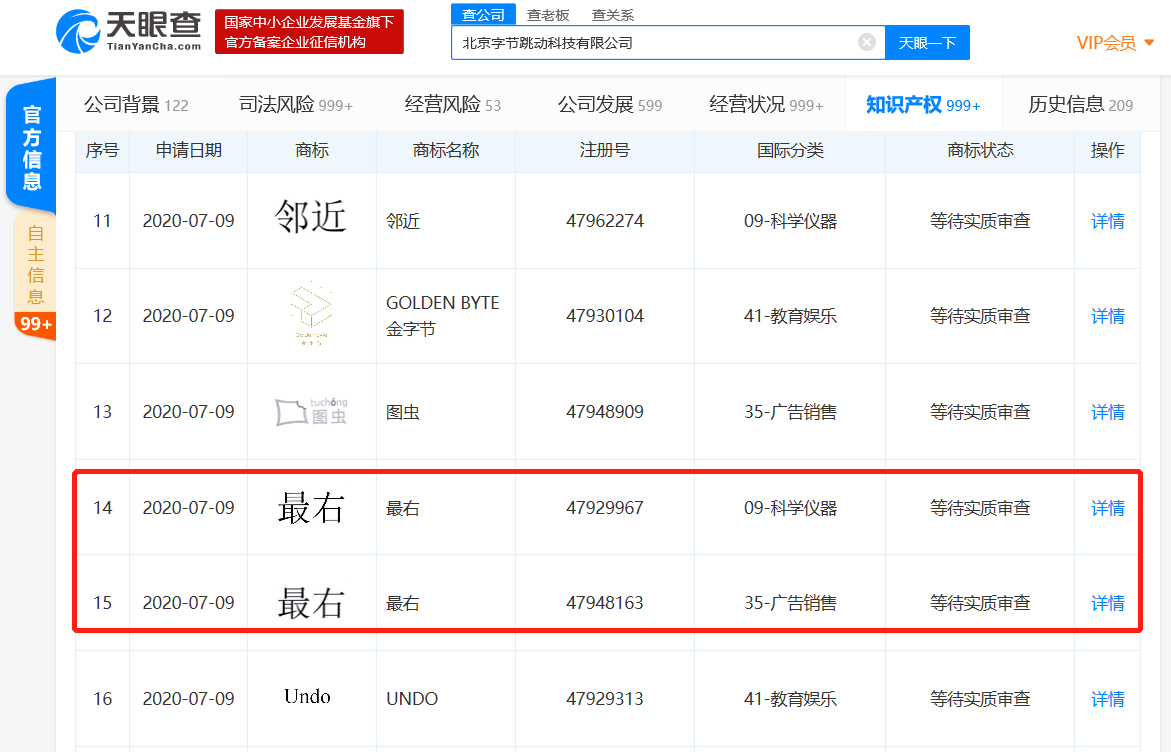The width and height of the screenshot is (1171, 752).
Task: Click registration number 47930104
Action: point(605,316)
